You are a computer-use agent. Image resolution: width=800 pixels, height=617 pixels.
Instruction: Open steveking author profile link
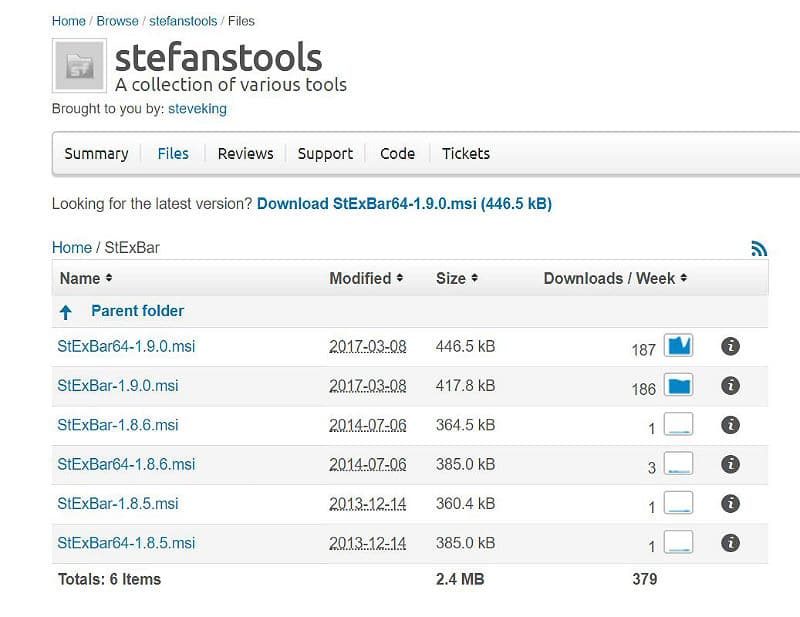197,109
